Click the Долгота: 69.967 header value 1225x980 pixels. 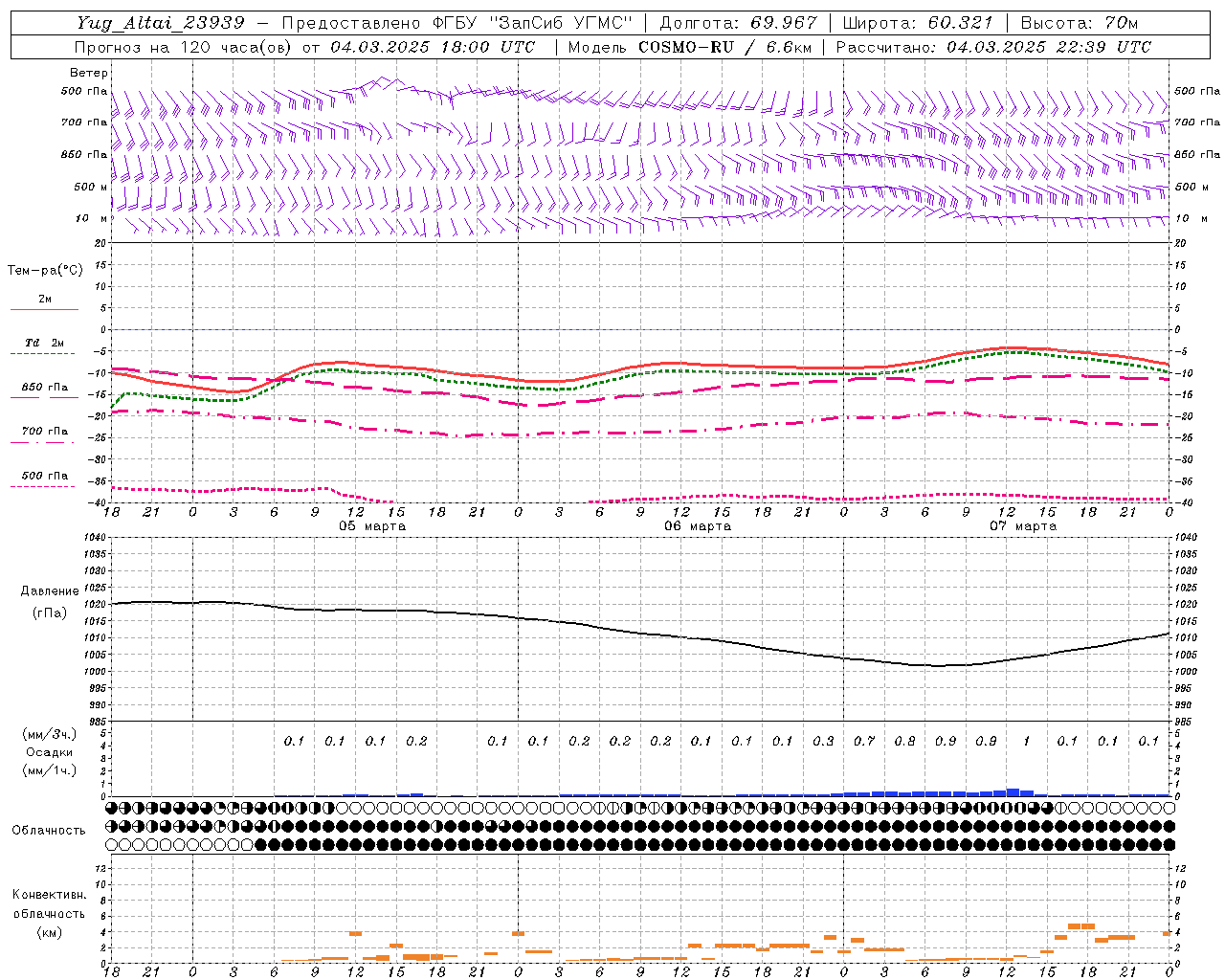tap(739, 23)
